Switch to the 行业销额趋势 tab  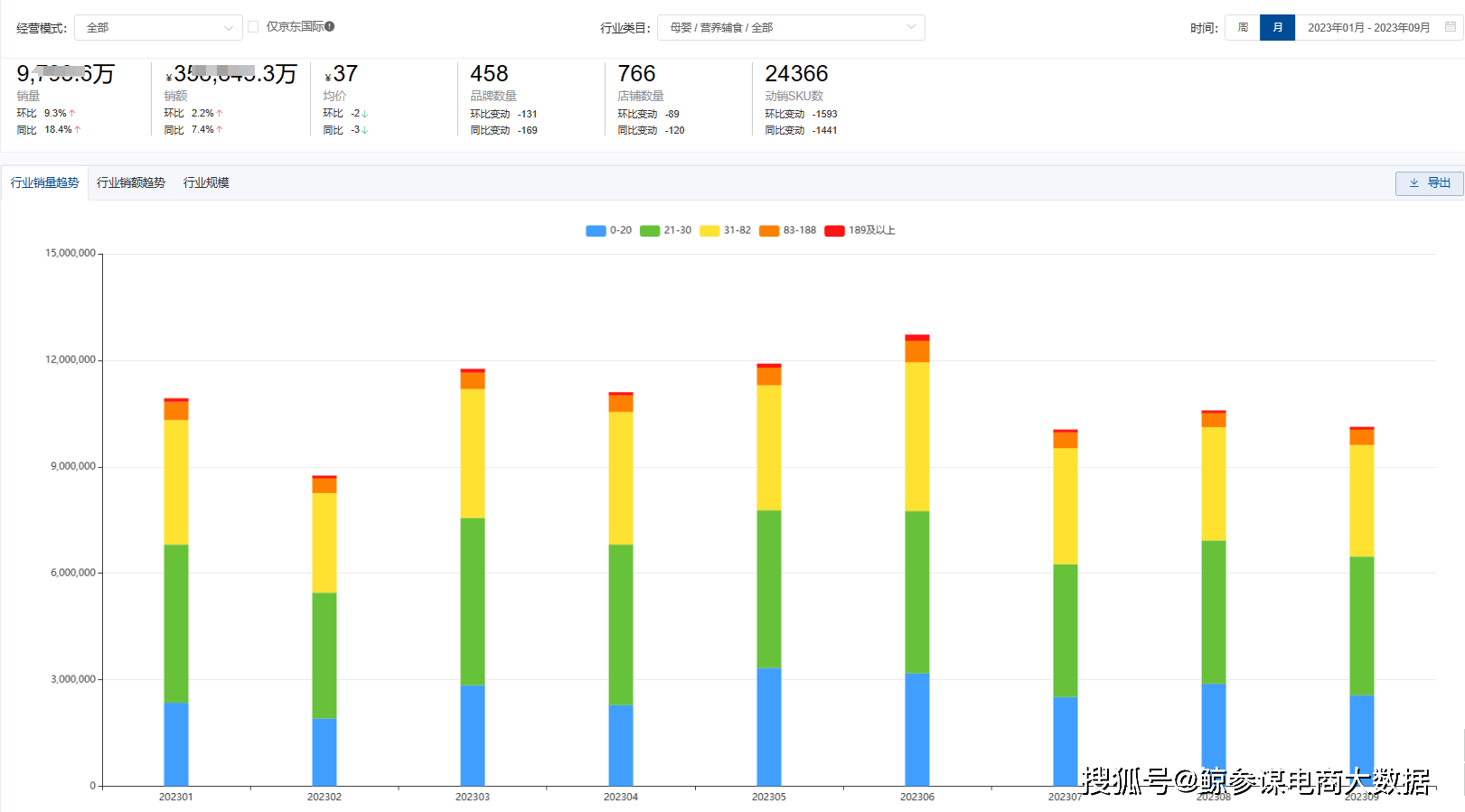131,182
